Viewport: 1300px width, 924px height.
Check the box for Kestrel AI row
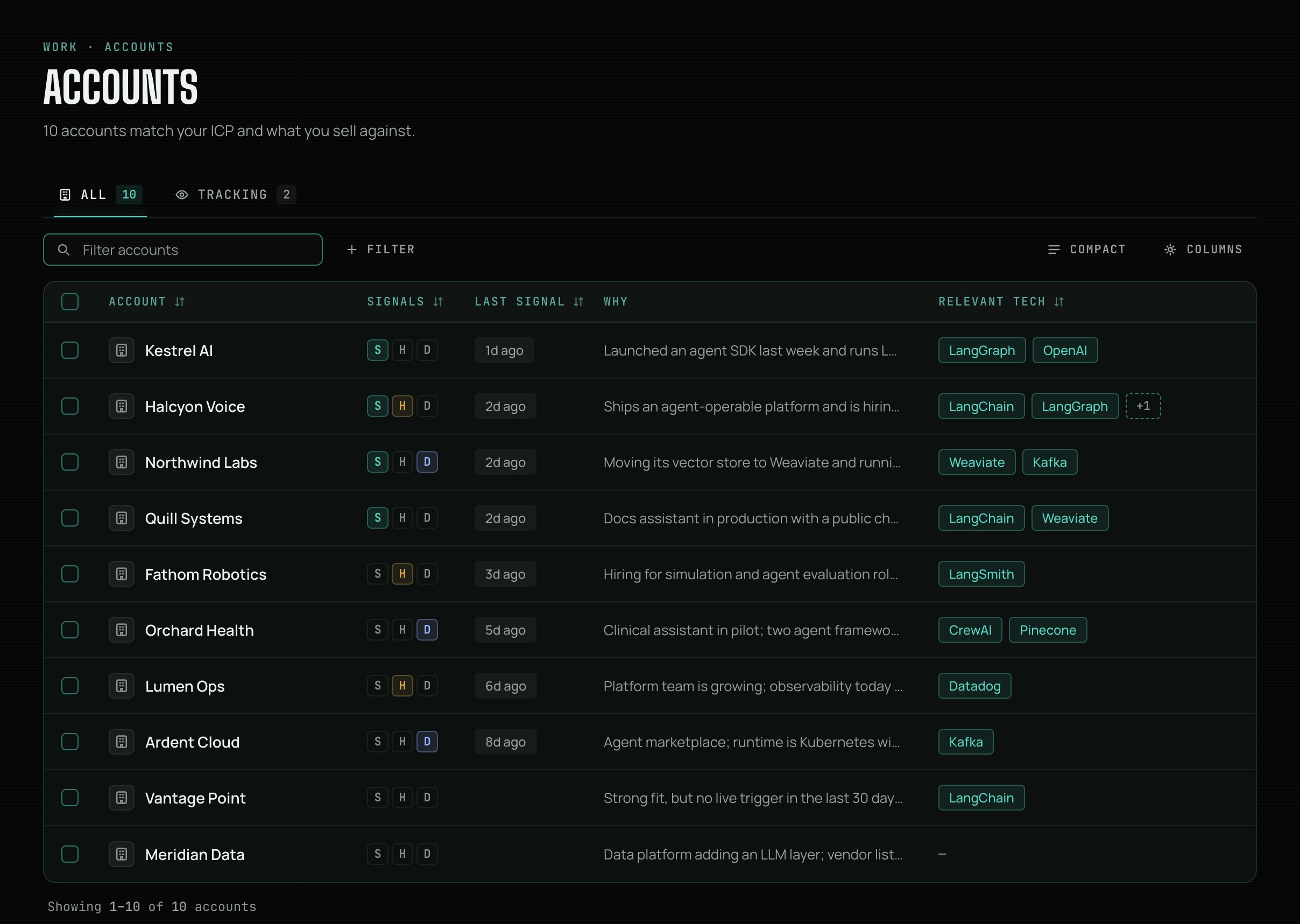tap(70, 350)
